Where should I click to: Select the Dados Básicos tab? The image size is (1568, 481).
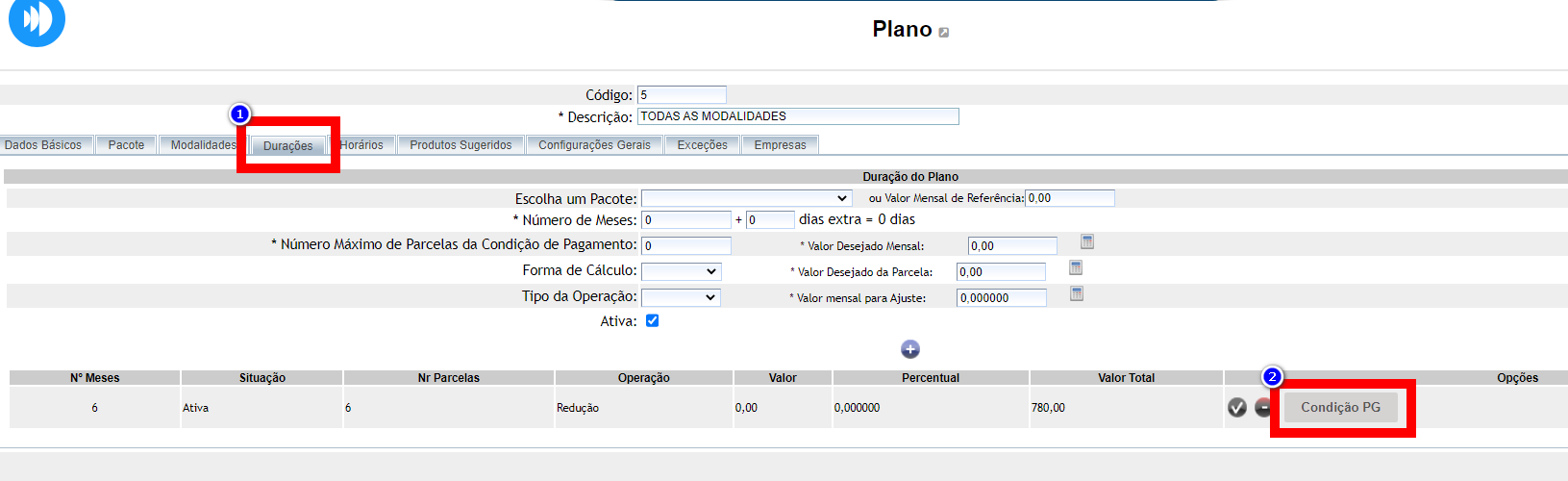click(43, 145)
